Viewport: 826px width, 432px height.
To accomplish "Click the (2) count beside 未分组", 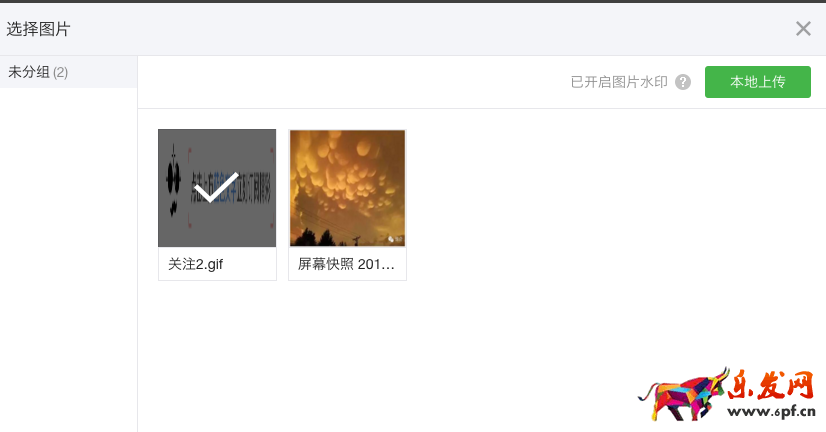I will coord(61,72).
